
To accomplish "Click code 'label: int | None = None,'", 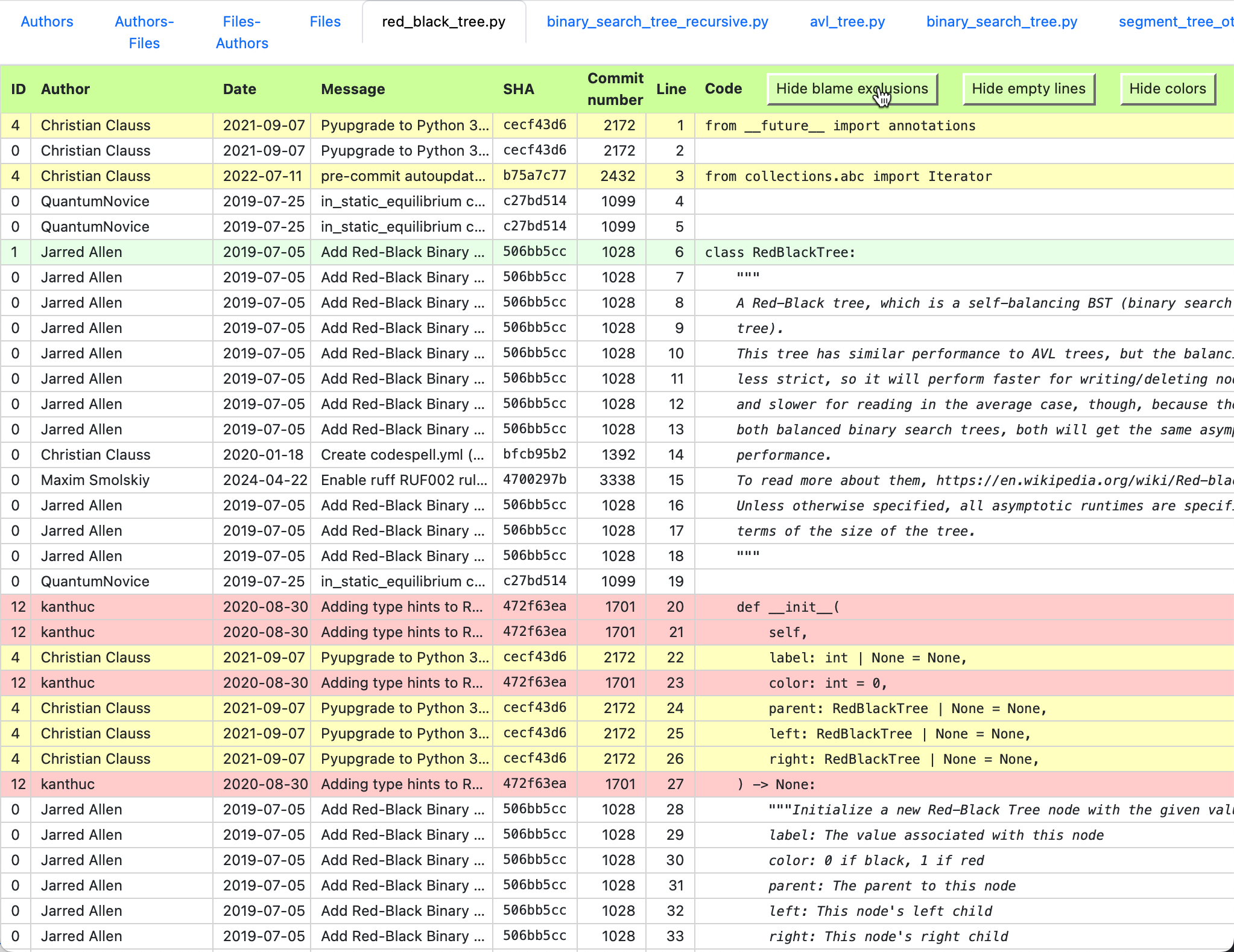I will 868,658.
